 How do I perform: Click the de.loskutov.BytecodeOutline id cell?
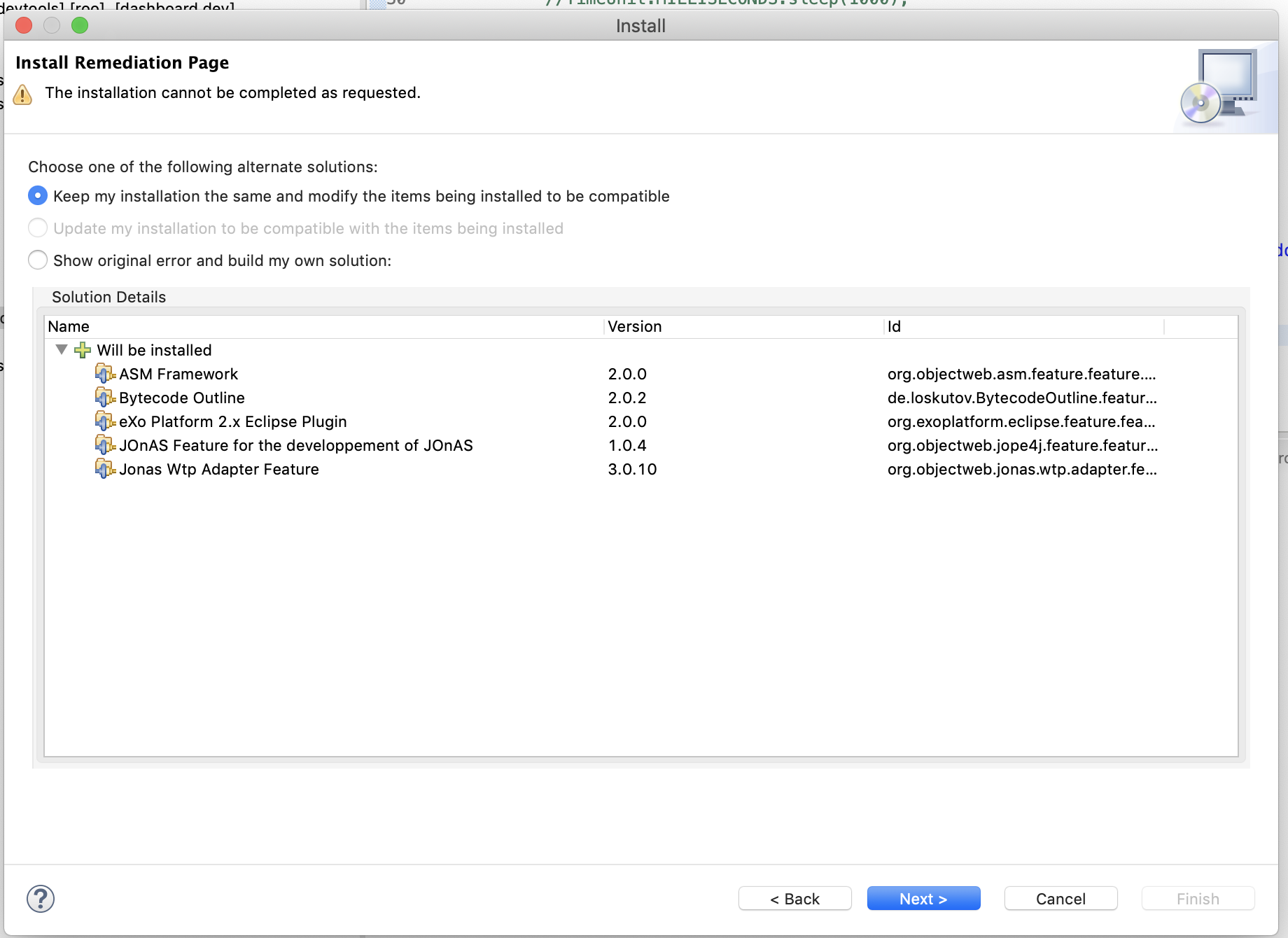pyautogui.click(x=1022, y=398)
